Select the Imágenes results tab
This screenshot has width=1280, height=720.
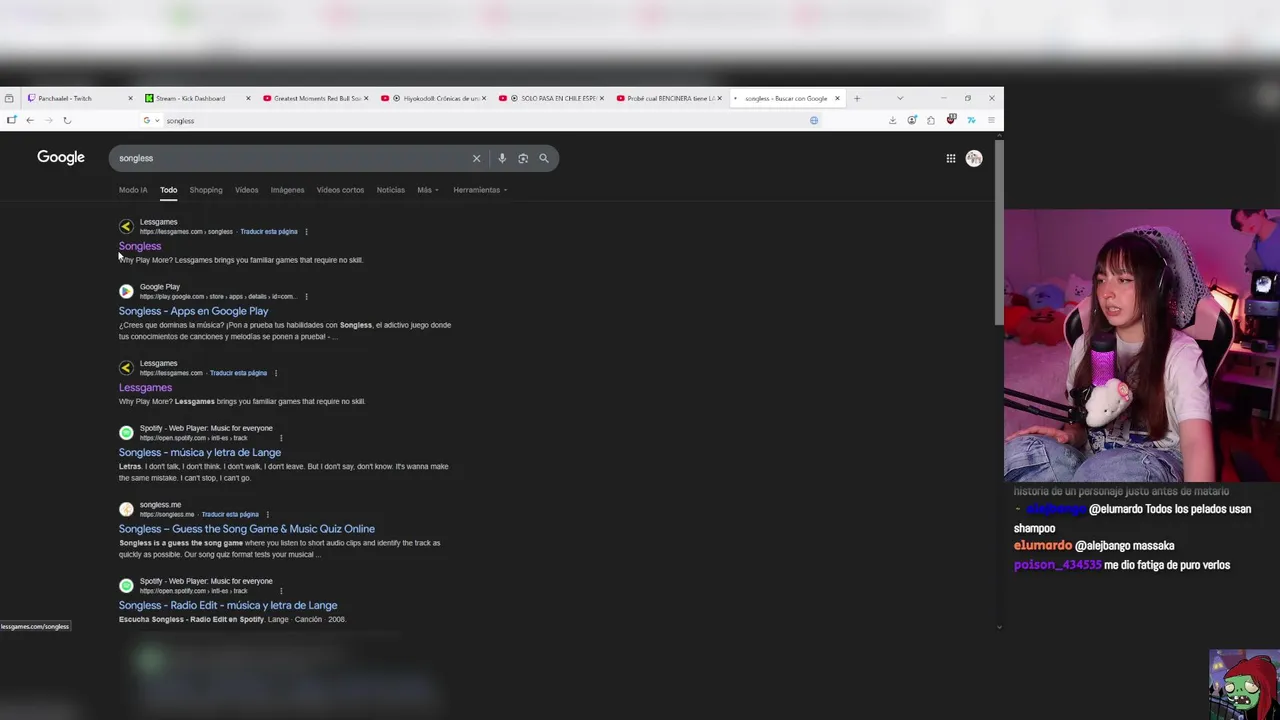(287, 190)
